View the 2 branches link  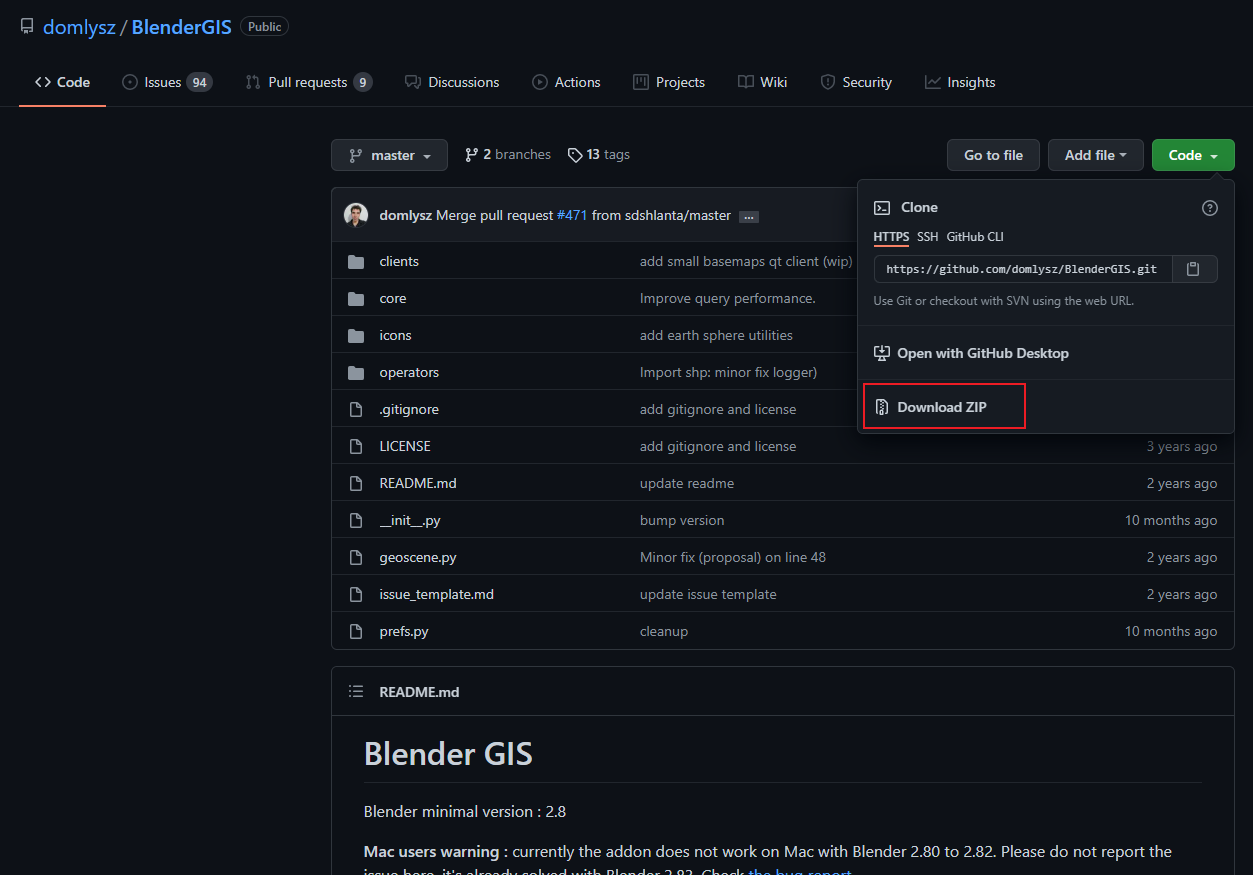(508, 155)
